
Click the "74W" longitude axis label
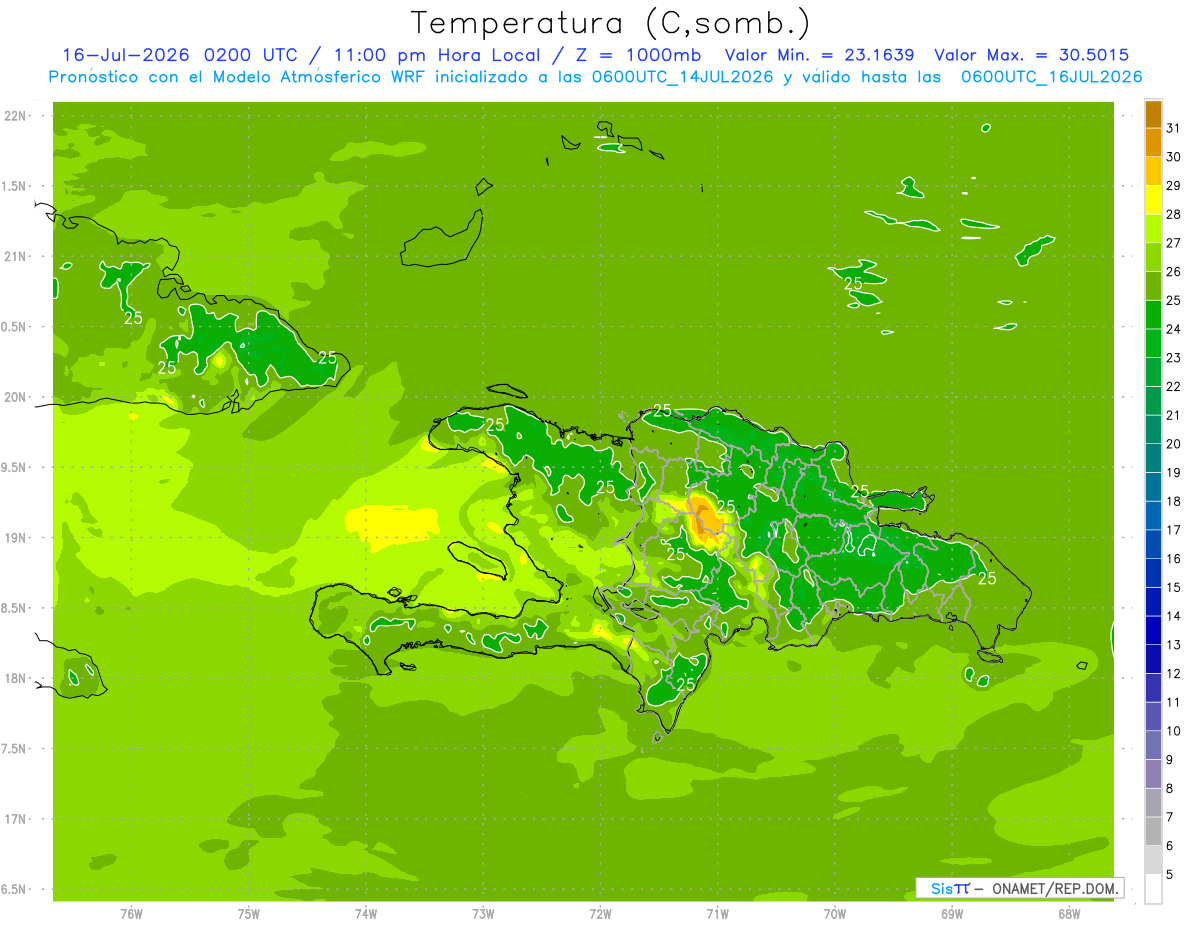(x=366, y=914)
